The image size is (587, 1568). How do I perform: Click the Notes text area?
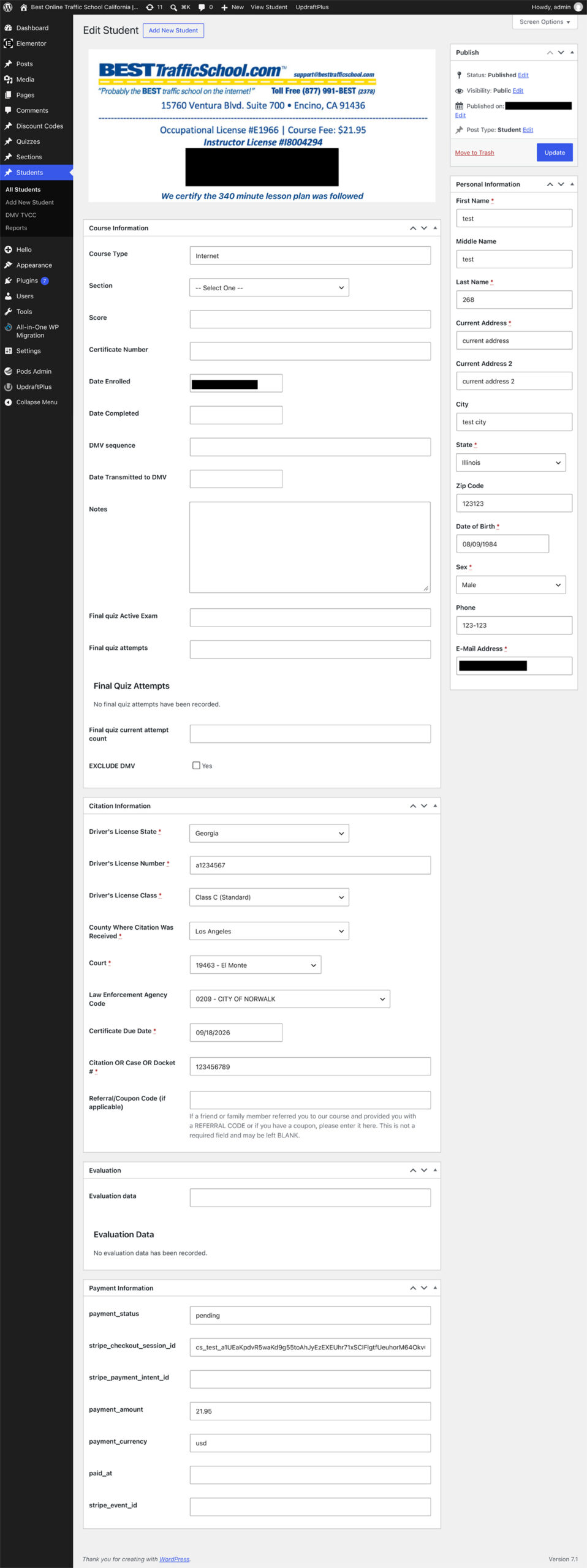310,548
